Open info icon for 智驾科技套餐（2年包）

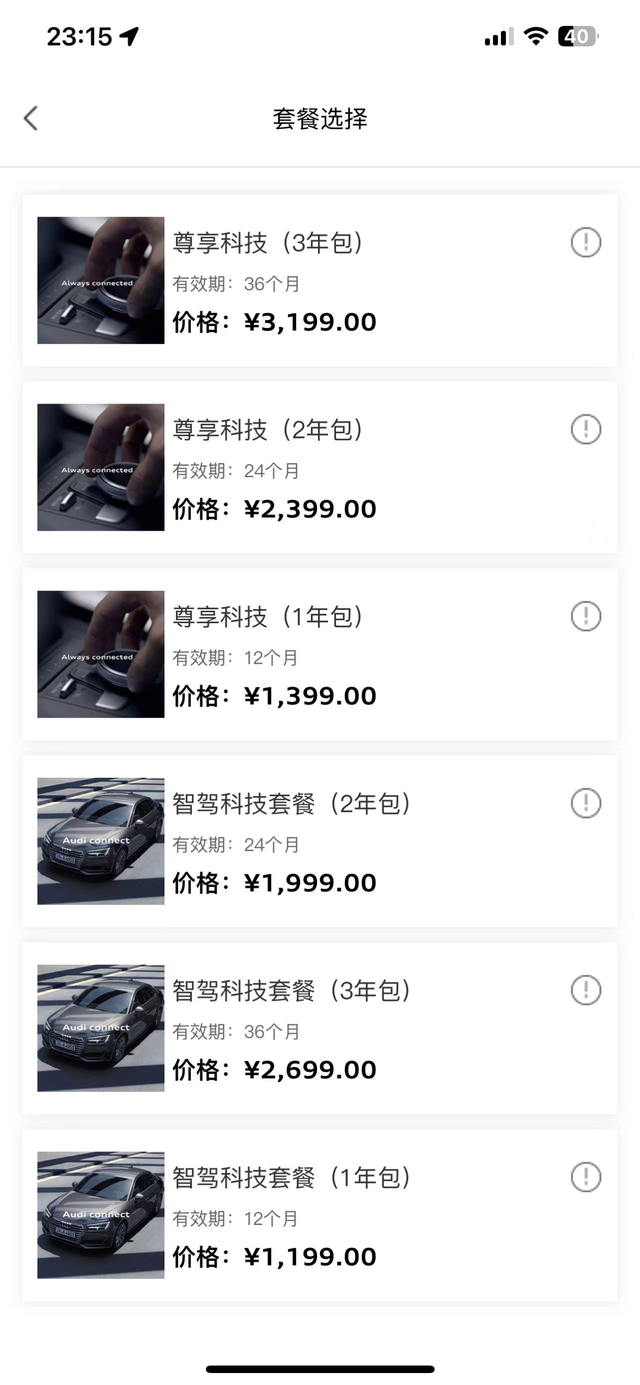coord(586,803)
